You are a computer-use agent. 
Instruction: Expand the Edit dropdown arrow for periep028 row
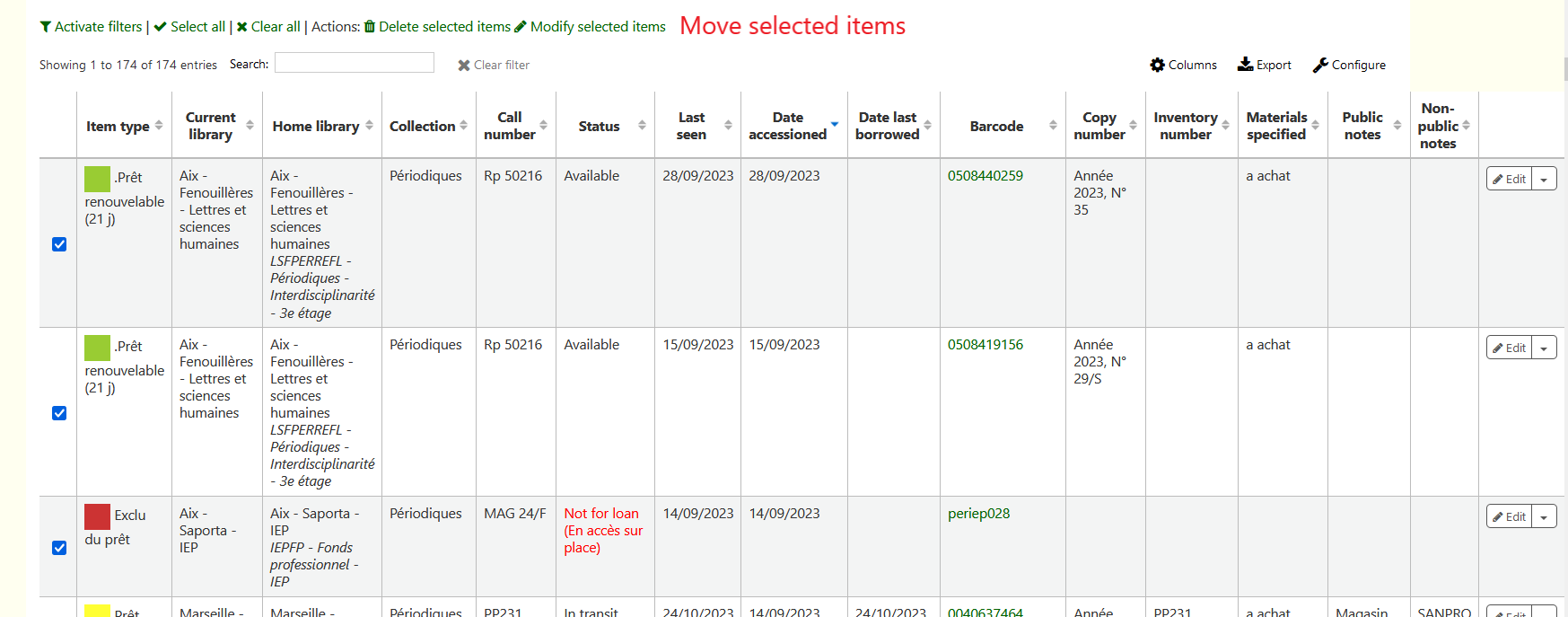click(x=1544, y=516)
